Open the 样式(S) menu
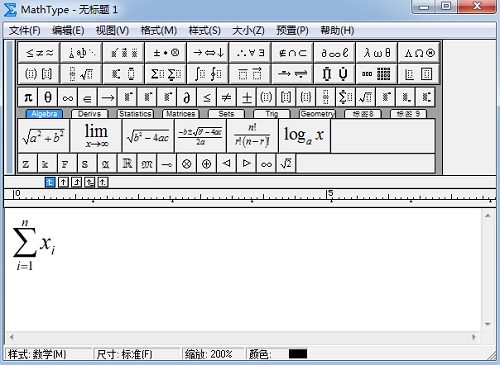The image size is (500, 365). (205, 31)
